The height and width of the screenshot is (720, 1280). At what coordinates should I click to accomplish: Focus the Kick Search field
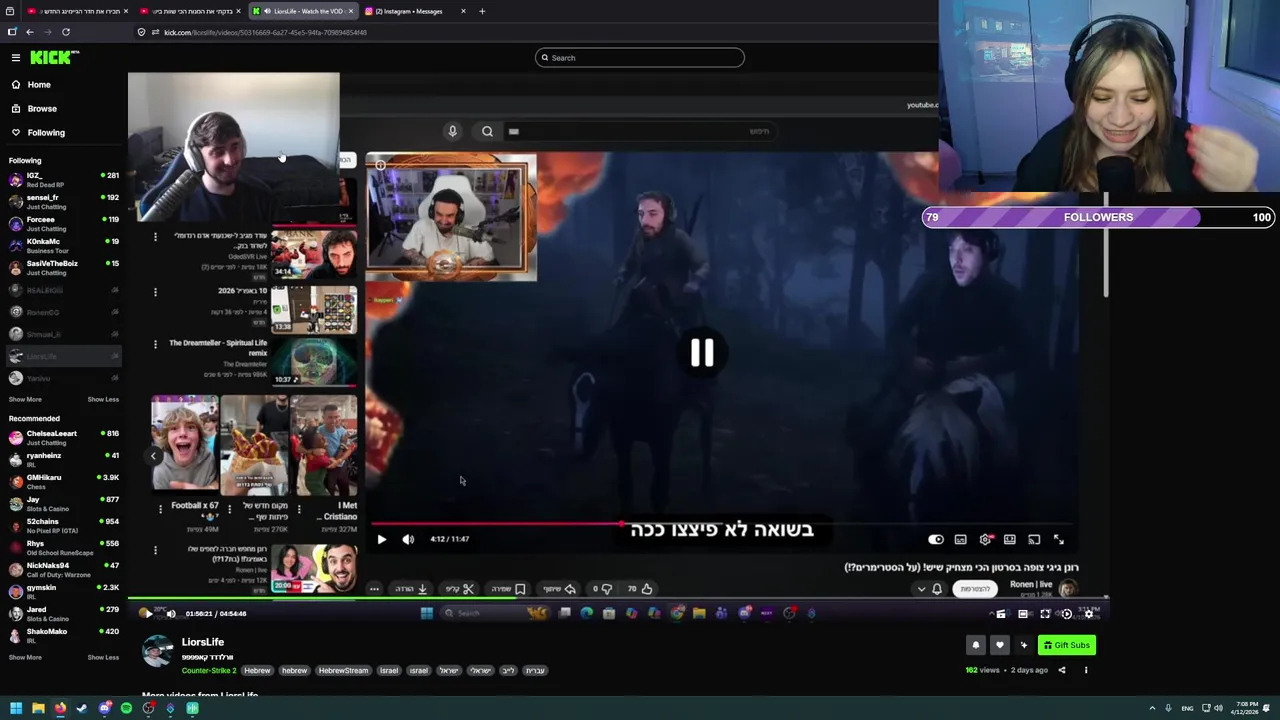pos(640,58)
